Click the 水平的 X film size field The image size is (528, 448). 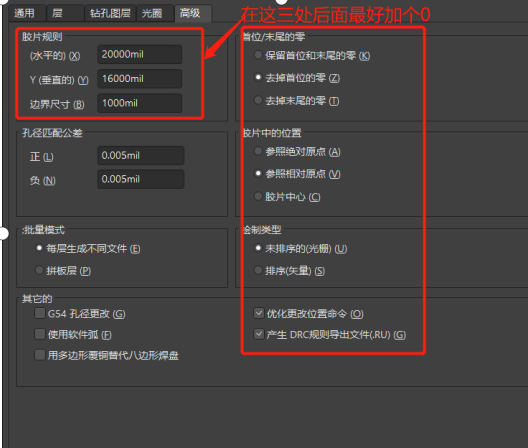pos(140,55)
